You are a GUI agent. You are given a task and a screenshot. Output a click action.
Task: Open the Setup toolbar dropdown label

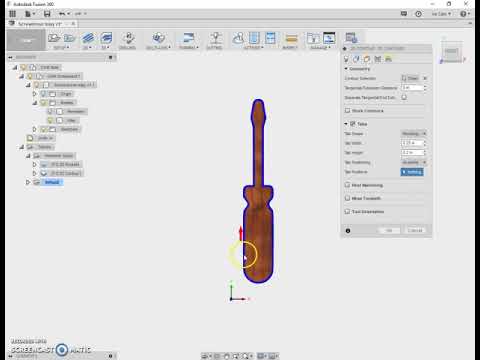(61, 48)
